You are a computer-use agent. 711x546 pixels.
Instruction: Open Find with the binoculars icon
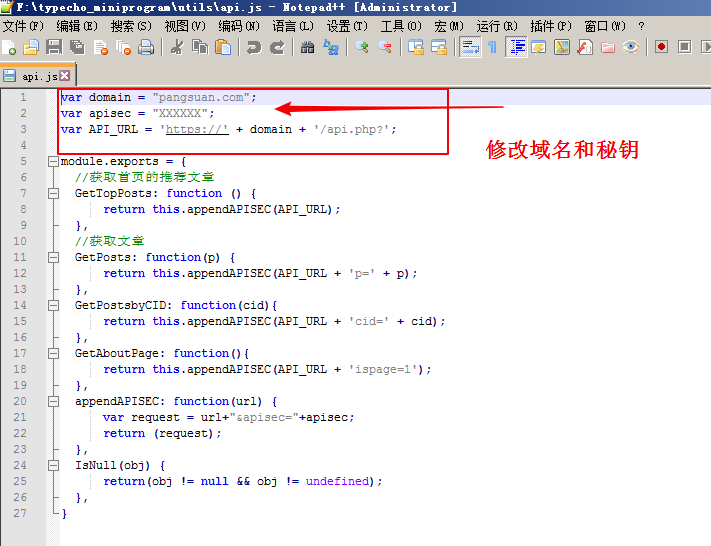(307, 47)
